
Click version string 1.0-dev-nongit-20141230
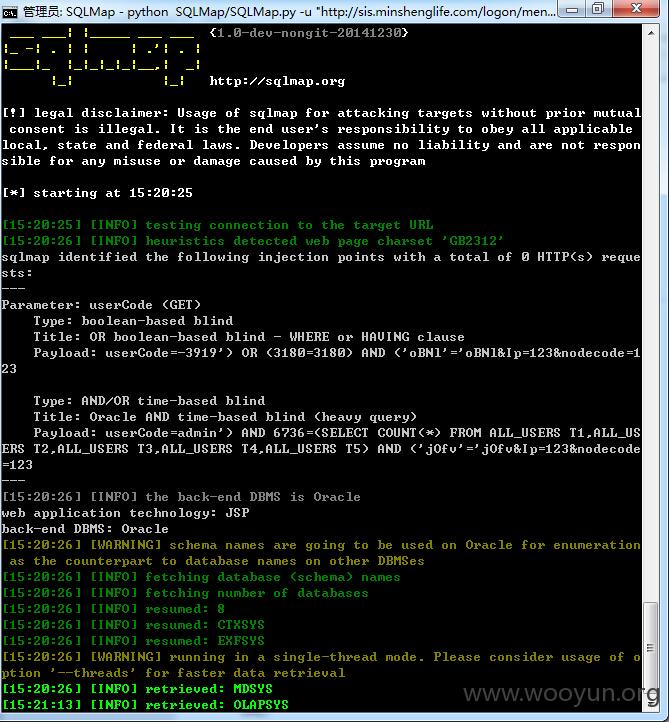pos(309,33)
